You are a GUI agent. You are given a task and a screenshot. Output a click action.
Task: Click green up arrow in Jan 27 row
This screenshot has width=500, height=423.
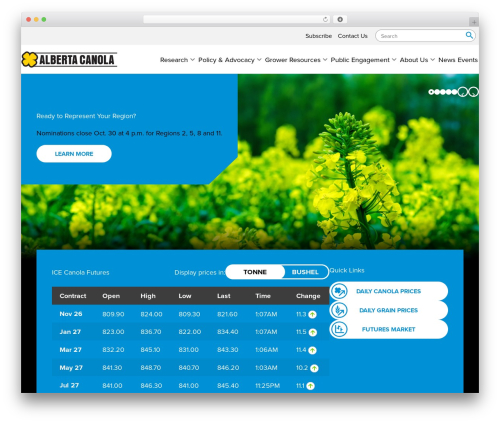click(313, 332)
